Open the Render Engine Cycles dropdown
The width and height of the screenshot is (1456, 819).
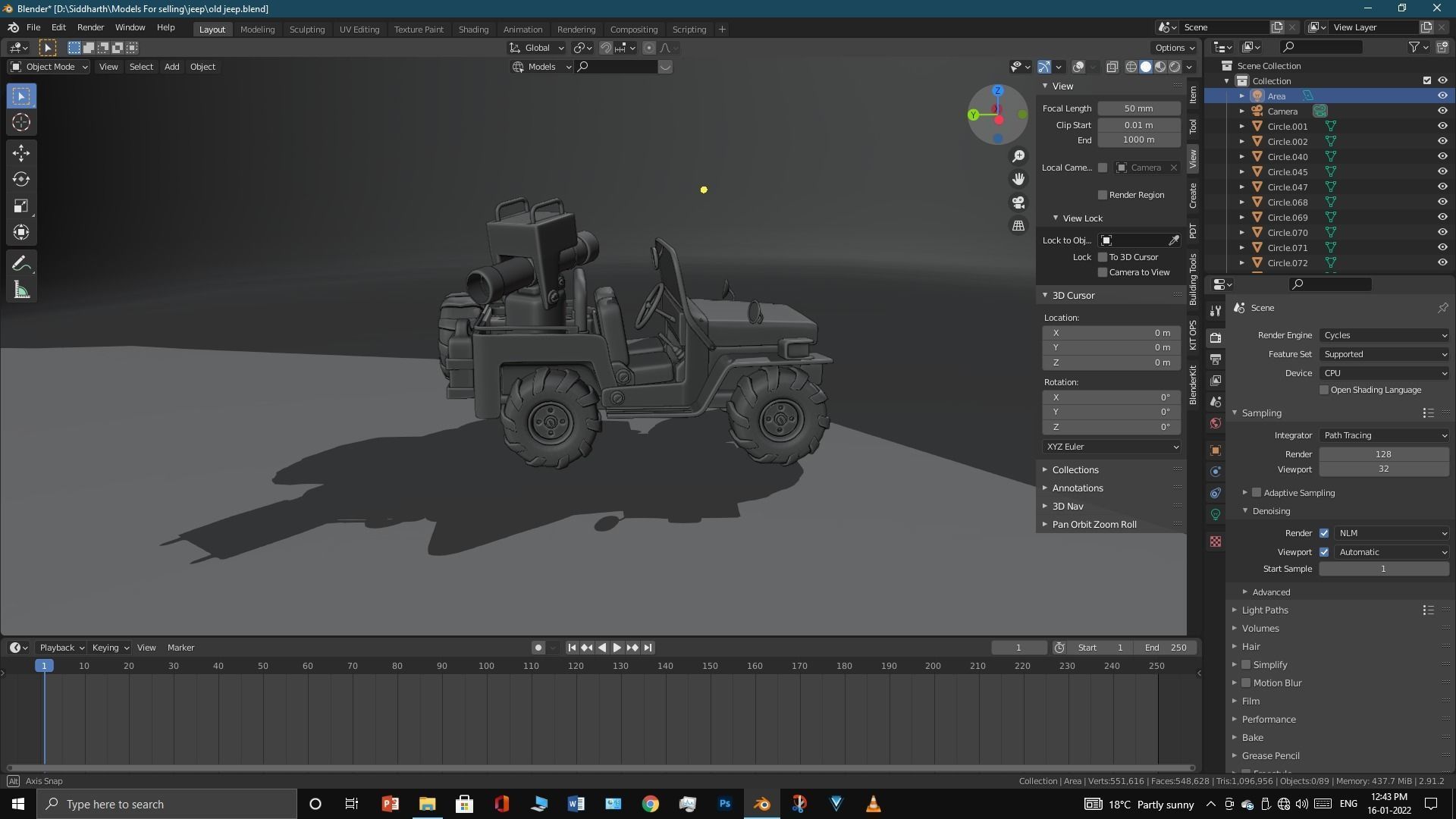[x=1385, y=335]
